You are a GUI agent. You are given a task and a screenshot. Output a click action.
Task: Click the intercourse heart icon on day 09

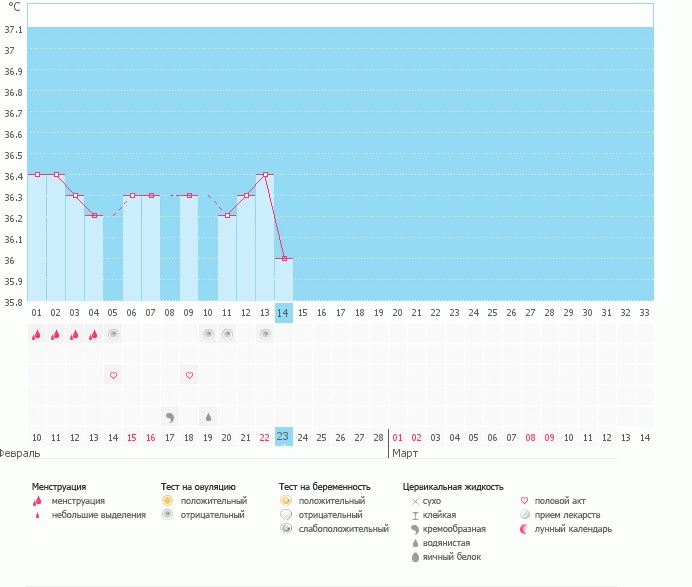pyautogui.click(x=189, y=375)
